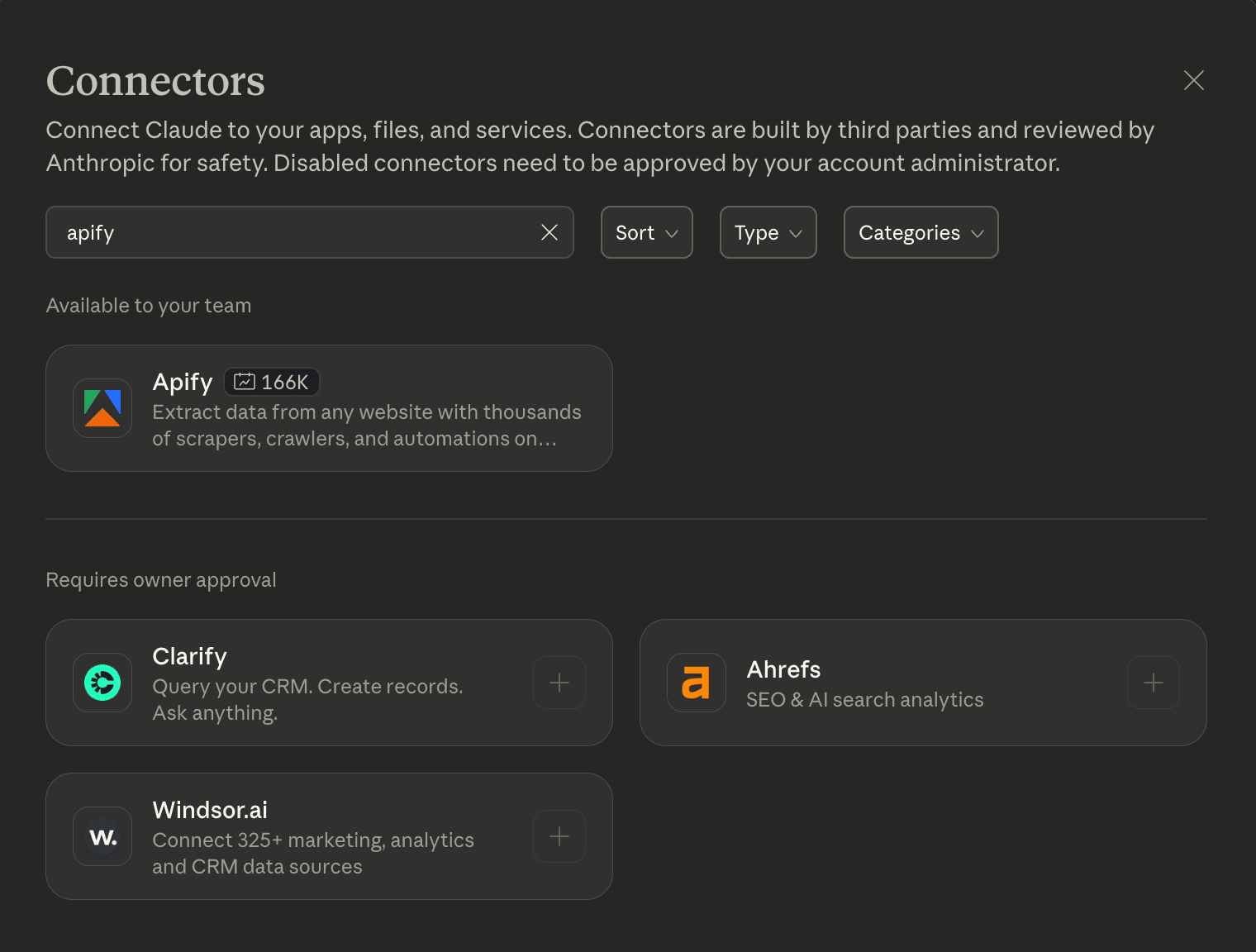The height and width of the screenshot is (952, 1256).
Task: Click the Clarify connector logo icon
Action: point(102,683)
